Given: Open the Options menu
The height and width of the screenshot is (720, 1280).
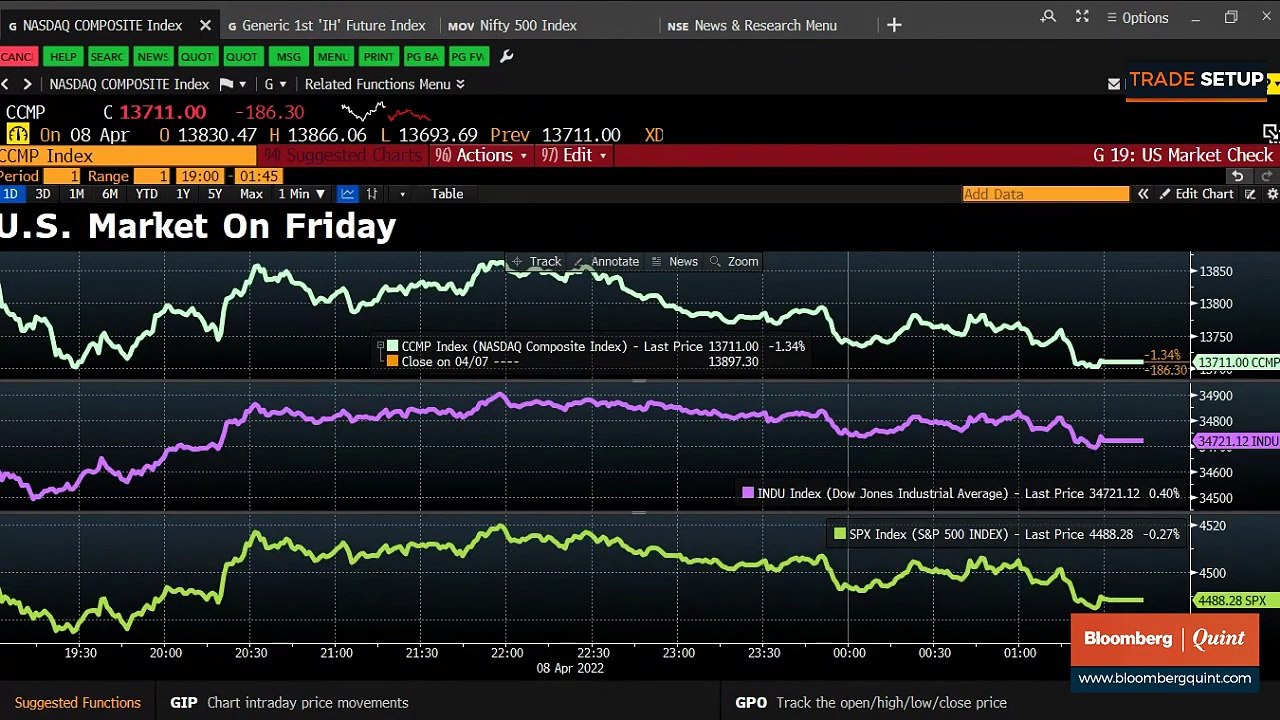Looking at the screenshot, I should click(1137, 17).
